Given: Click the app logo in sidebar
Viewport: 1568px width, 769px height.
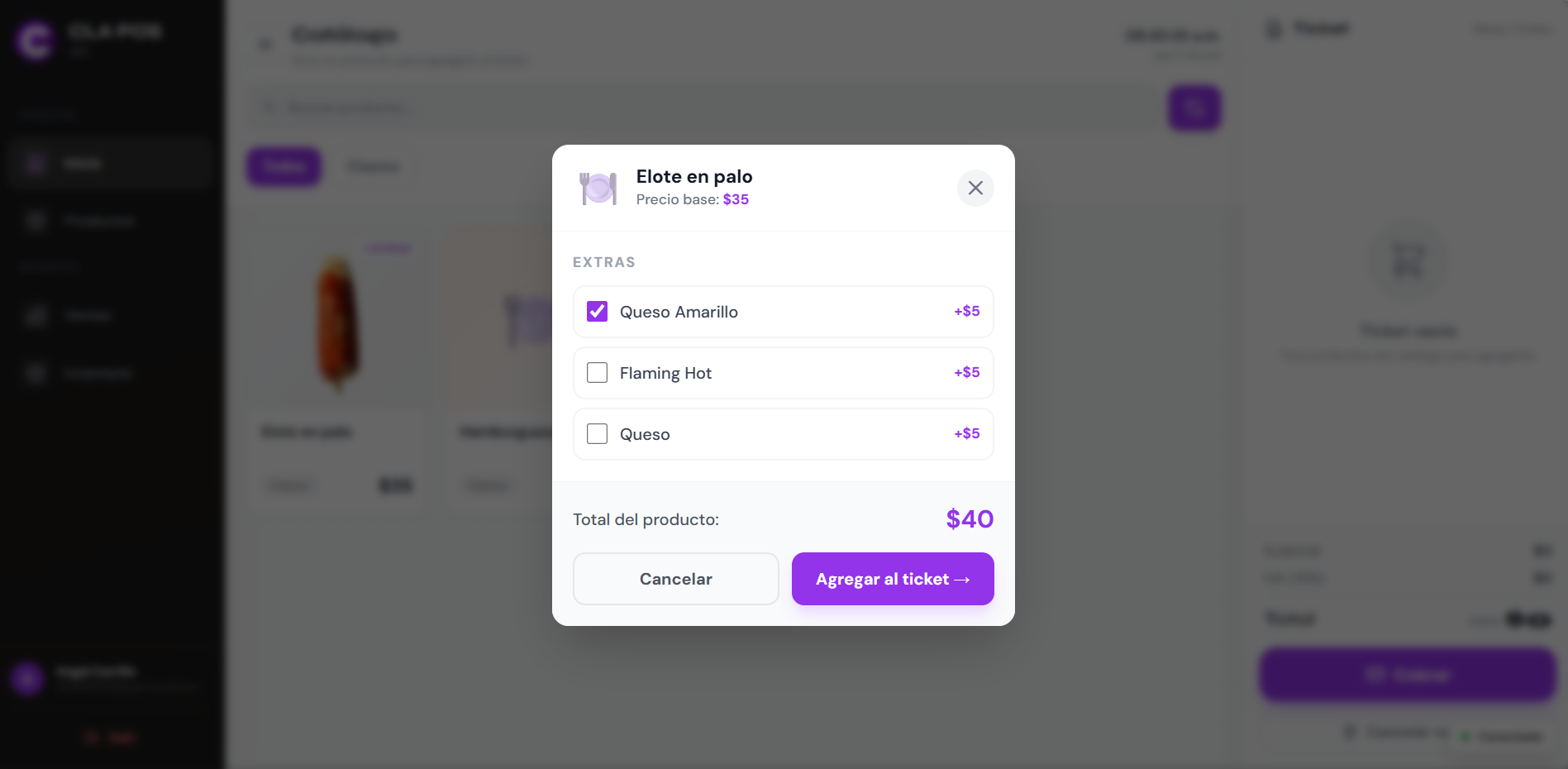Looking at the screenshot, I should point(36,41).
